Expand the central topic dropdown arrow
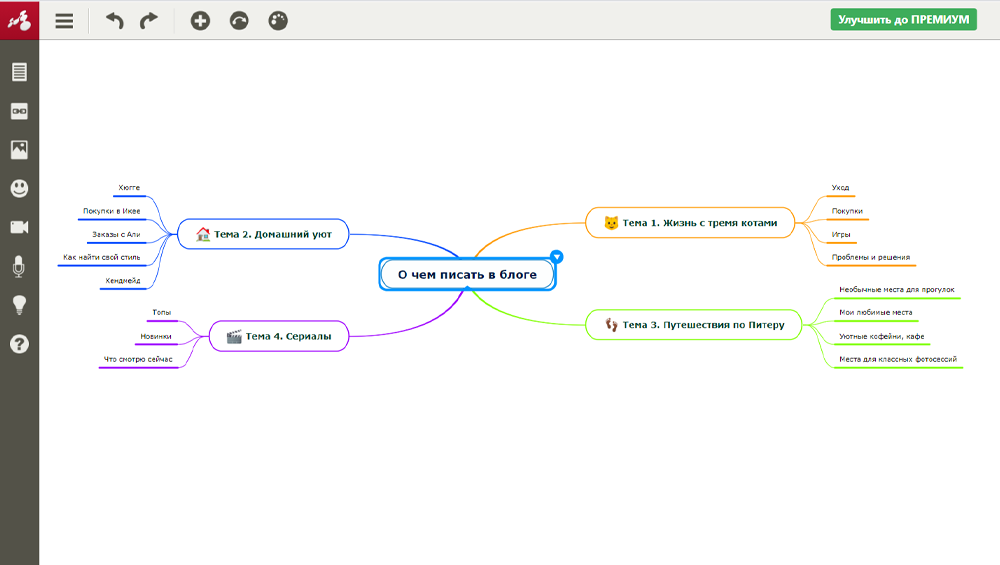The height and width of the screenshot is (565, 1000). [x=557, y=257]
